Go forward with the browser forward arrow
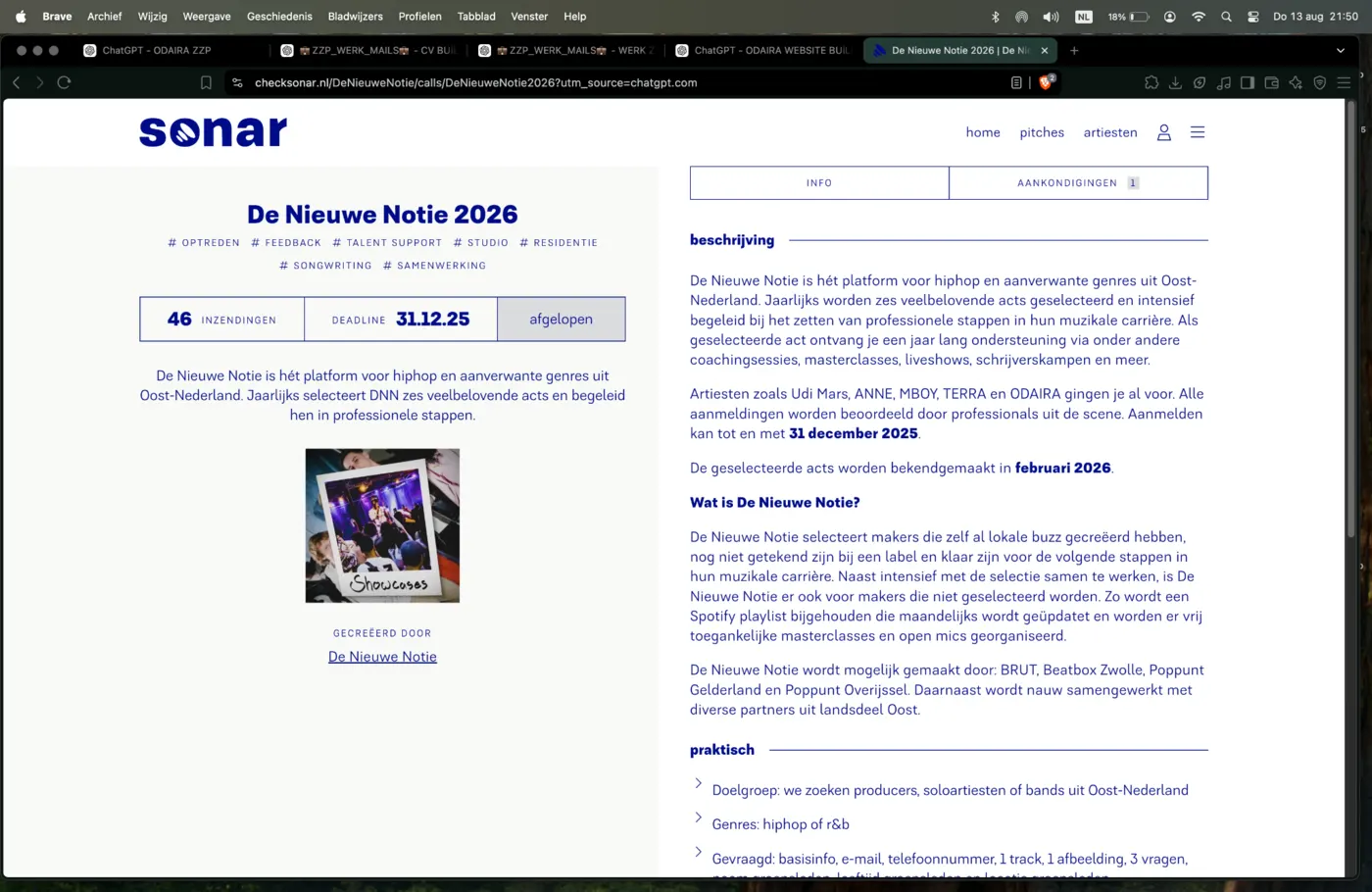The image size is (1372, 892). [40, 82]
